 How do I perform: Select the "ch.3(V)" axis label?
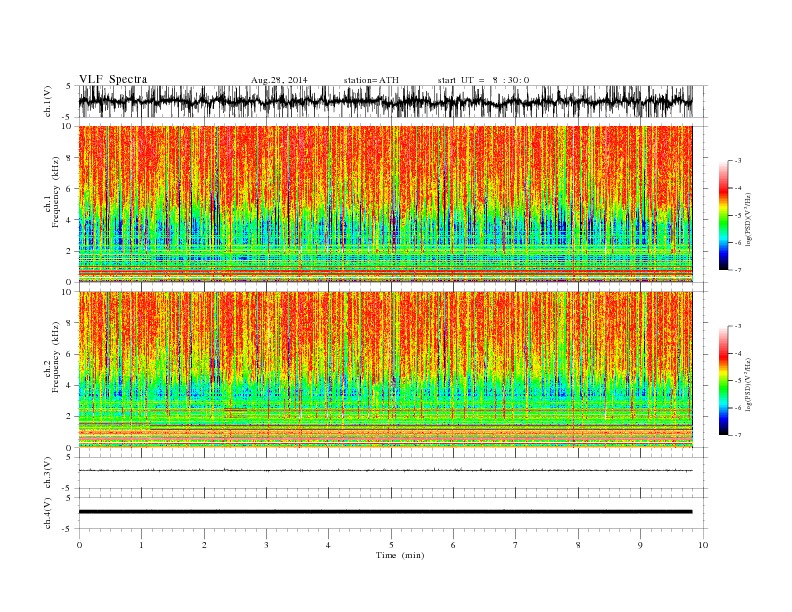(x=48, y=473)
